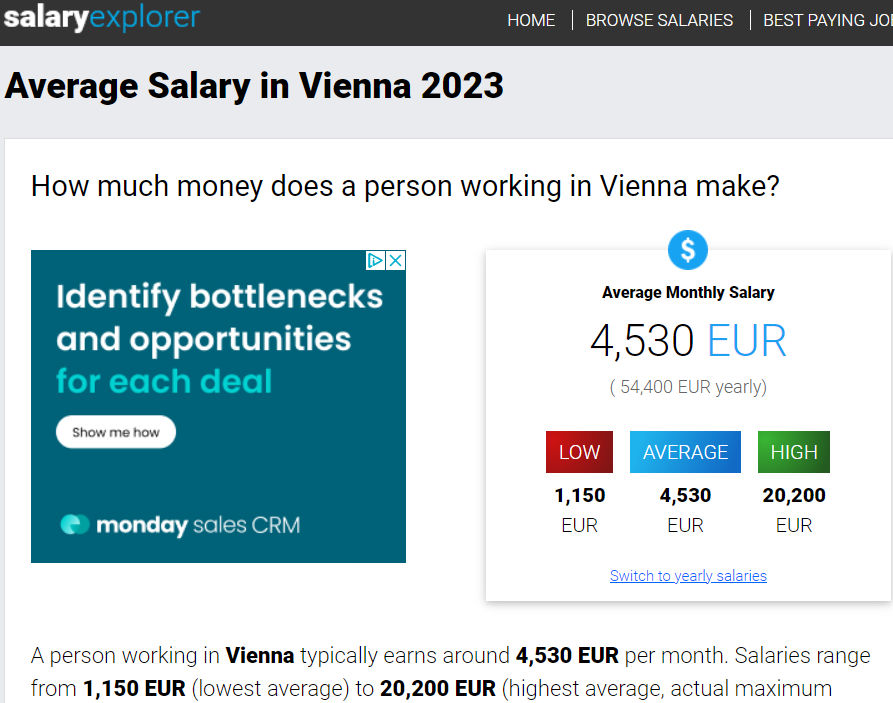Select the blue AVERAGE salary badge
This screenshot has width=893, height=703.
[685, 452]
